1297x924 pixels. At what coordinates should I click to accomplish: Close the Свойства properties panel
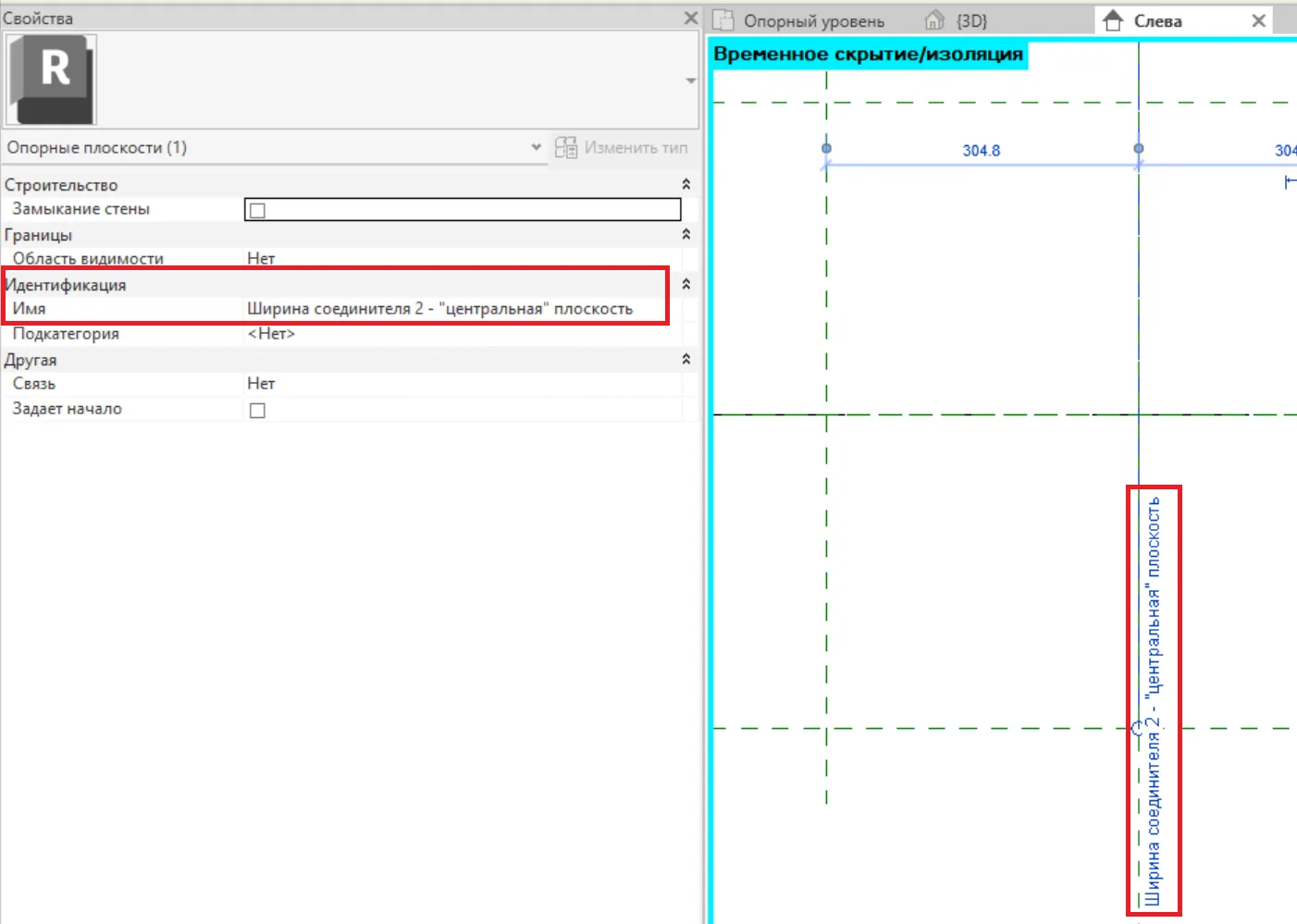[690, 18]
